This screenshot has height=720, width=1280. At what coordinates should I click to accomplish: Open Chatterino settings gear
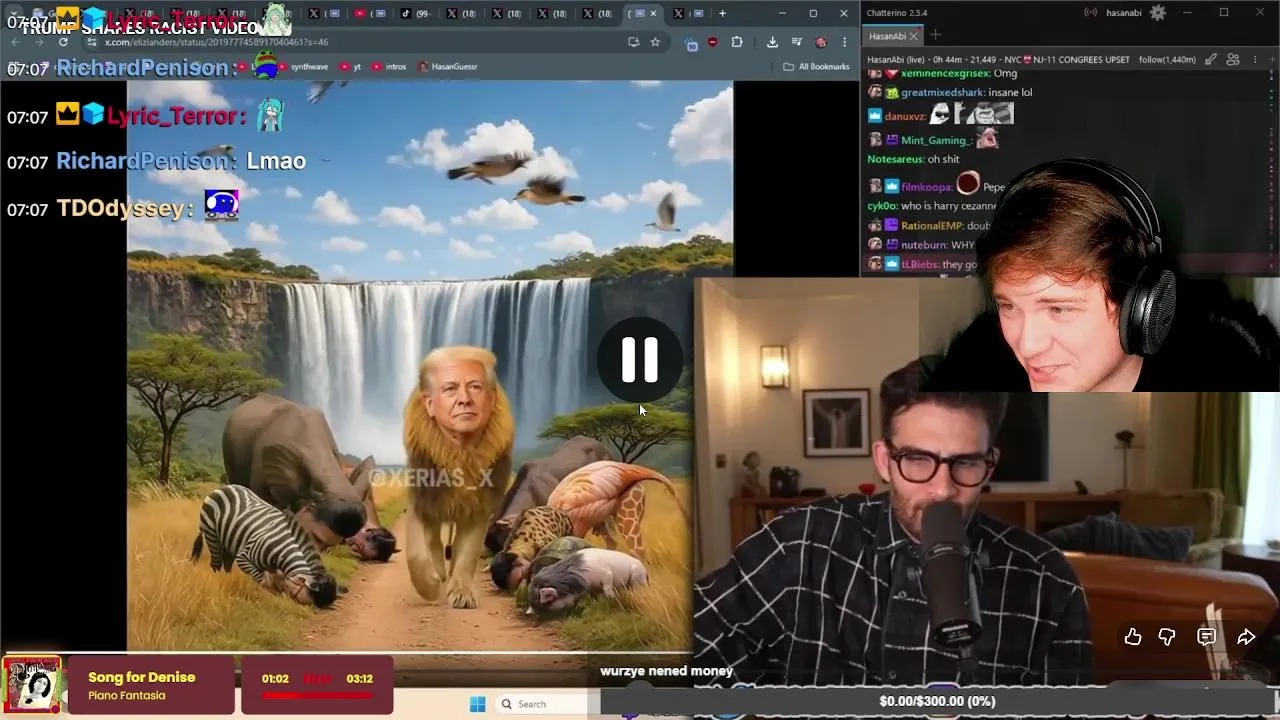(1158, 13)
